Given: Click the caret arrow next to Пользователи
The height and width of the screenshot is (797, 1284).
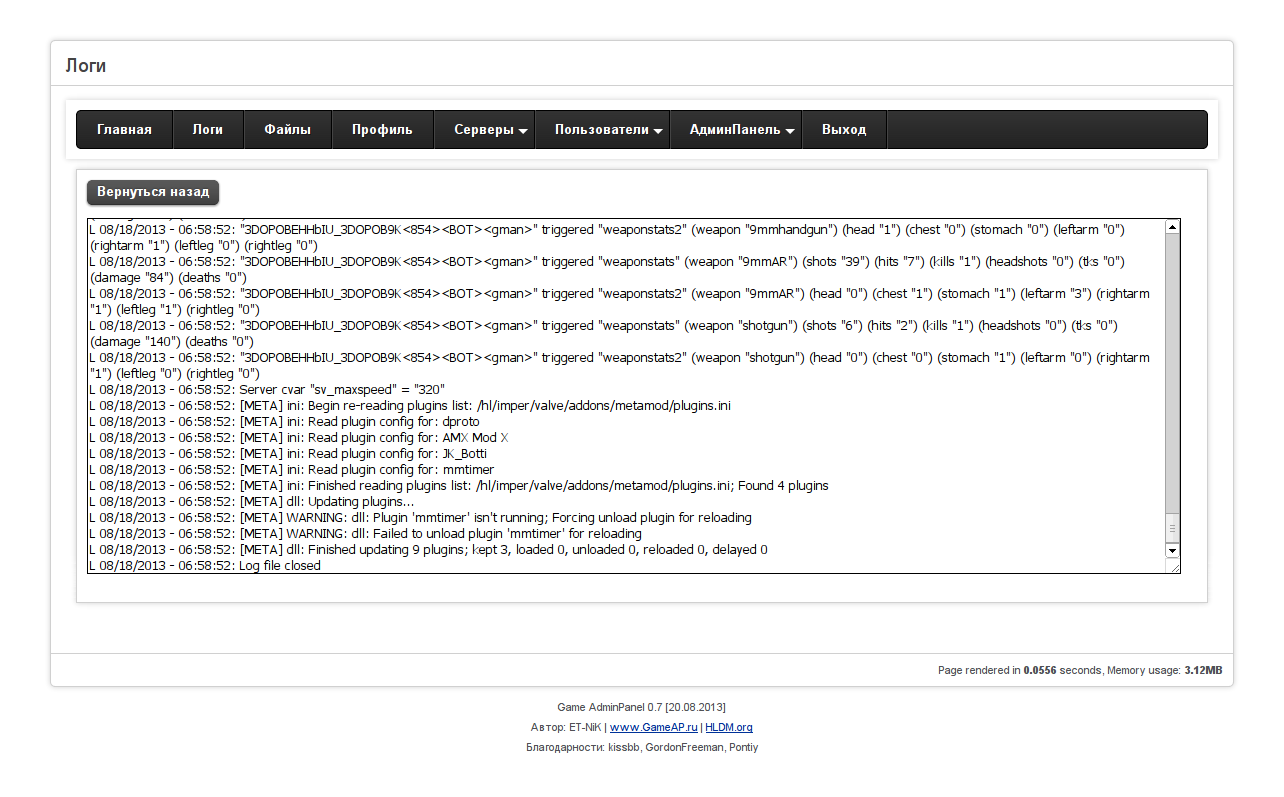Looking at the screenshot, I should 658,131.
